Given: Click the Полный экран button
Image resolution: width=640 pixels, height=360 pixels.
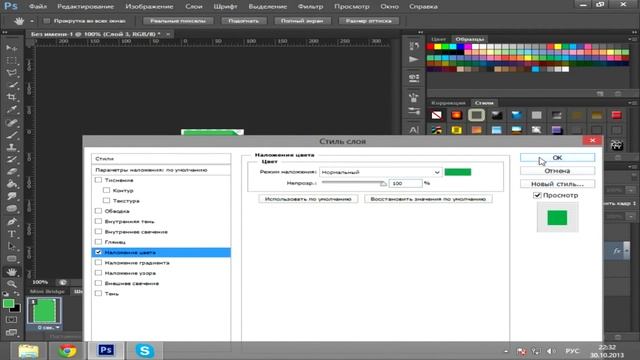Looking at the screenshot, I should [302, 21].
